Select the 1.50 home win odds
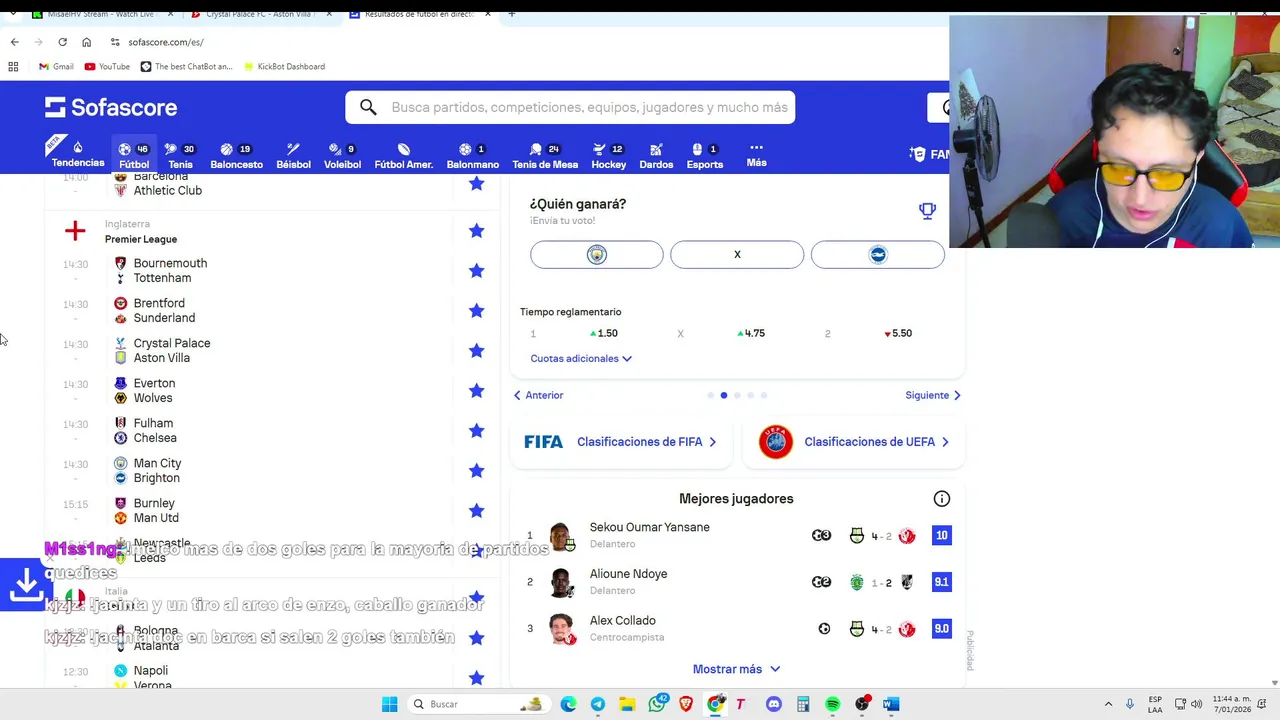The image size is (1280, 720). 603,333
